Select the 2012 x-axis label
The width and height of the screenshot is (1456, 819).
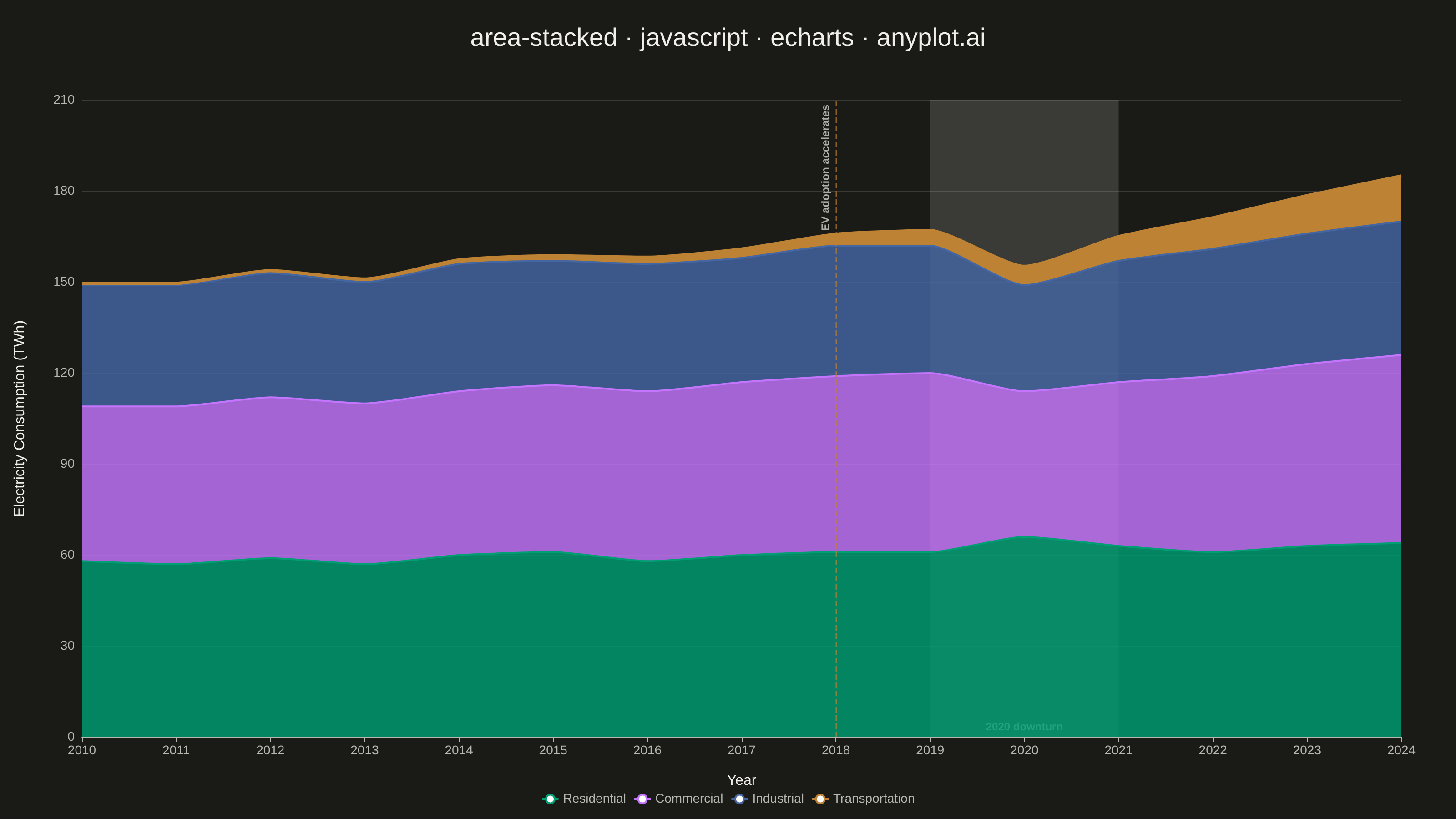(x=270, y=751)
